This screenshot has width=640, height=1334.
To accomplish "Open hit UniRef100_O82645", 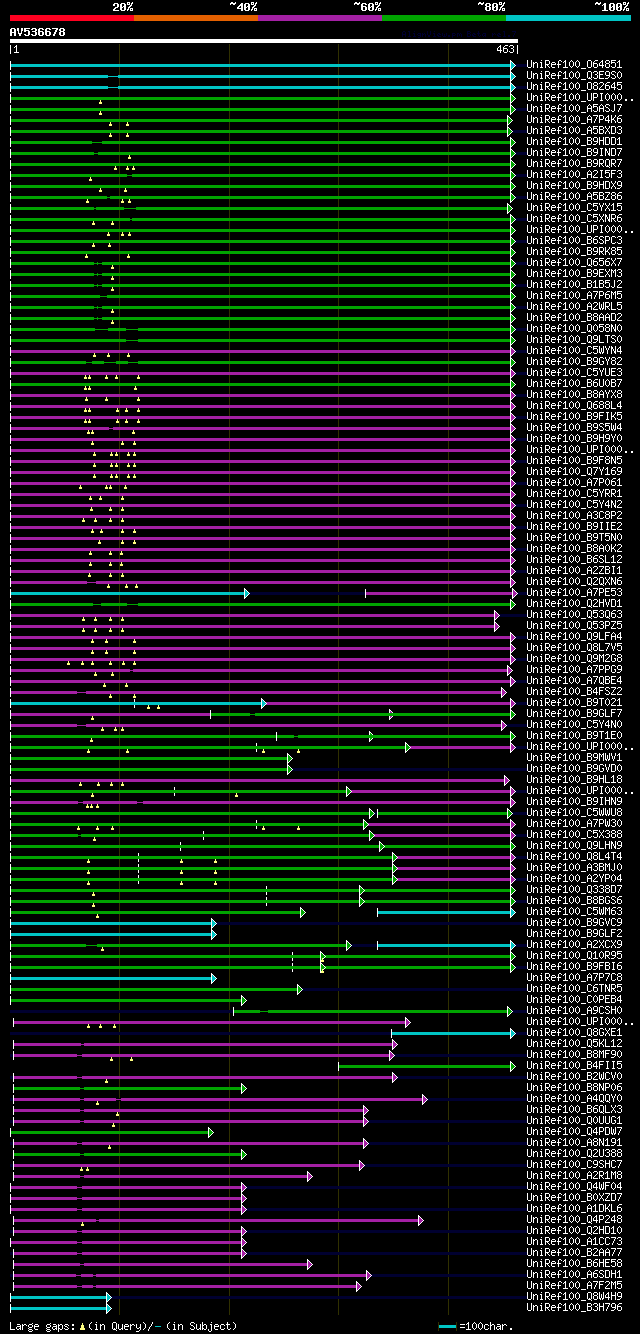I will tap(575, 86).
